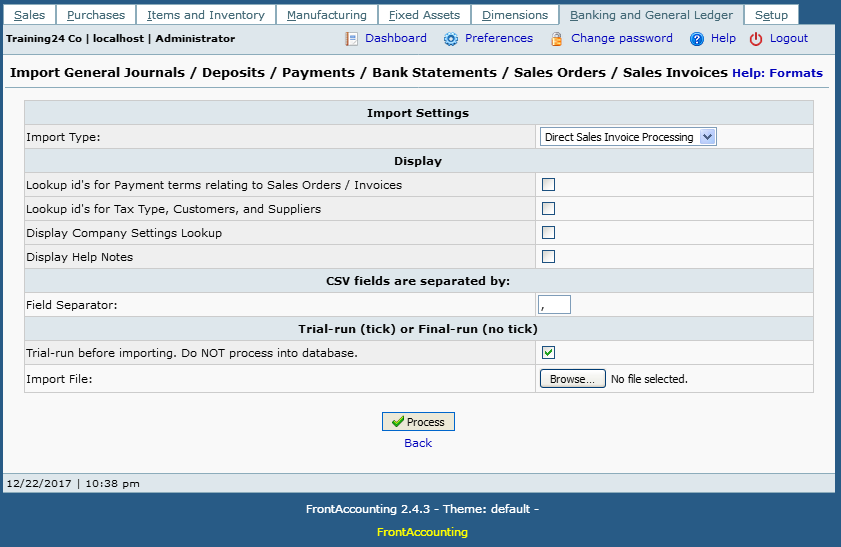The image size is (841, 547).
Task: Select the Banking and General Ledger tab
Action: click(x=651, y=15)
